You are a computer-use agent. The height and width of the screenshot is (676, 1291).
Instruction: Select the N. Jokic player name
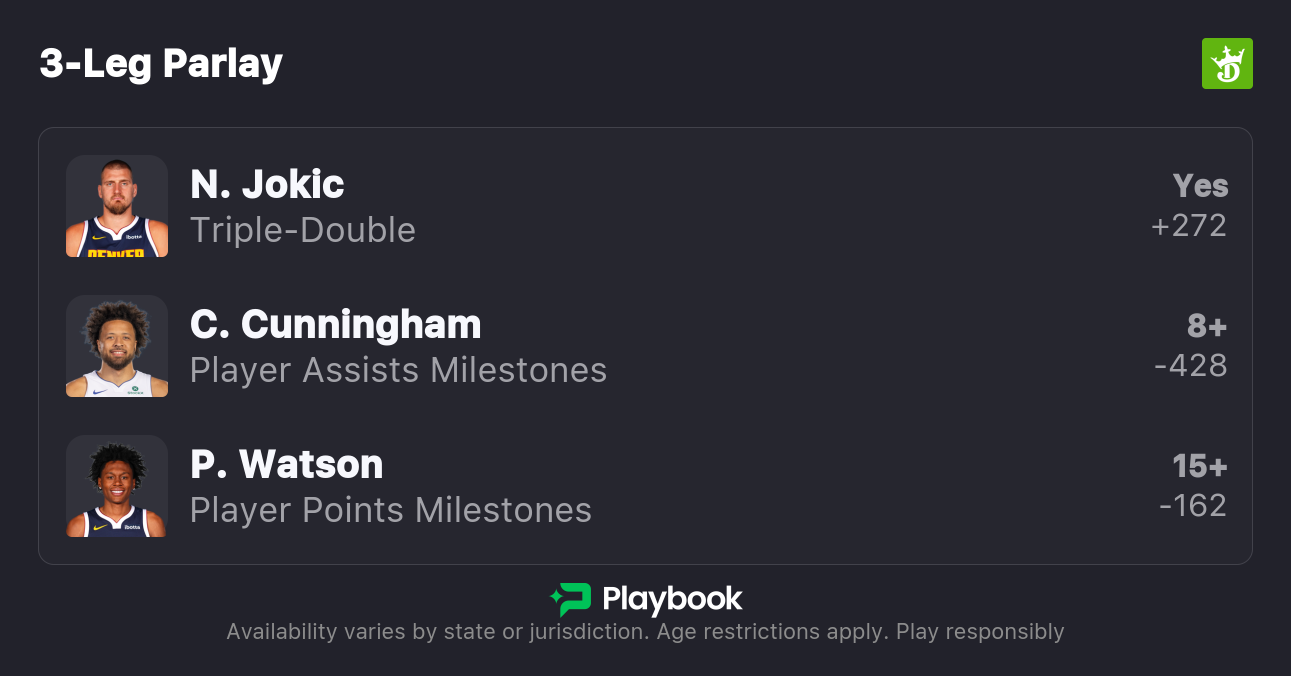pos(267,185)
